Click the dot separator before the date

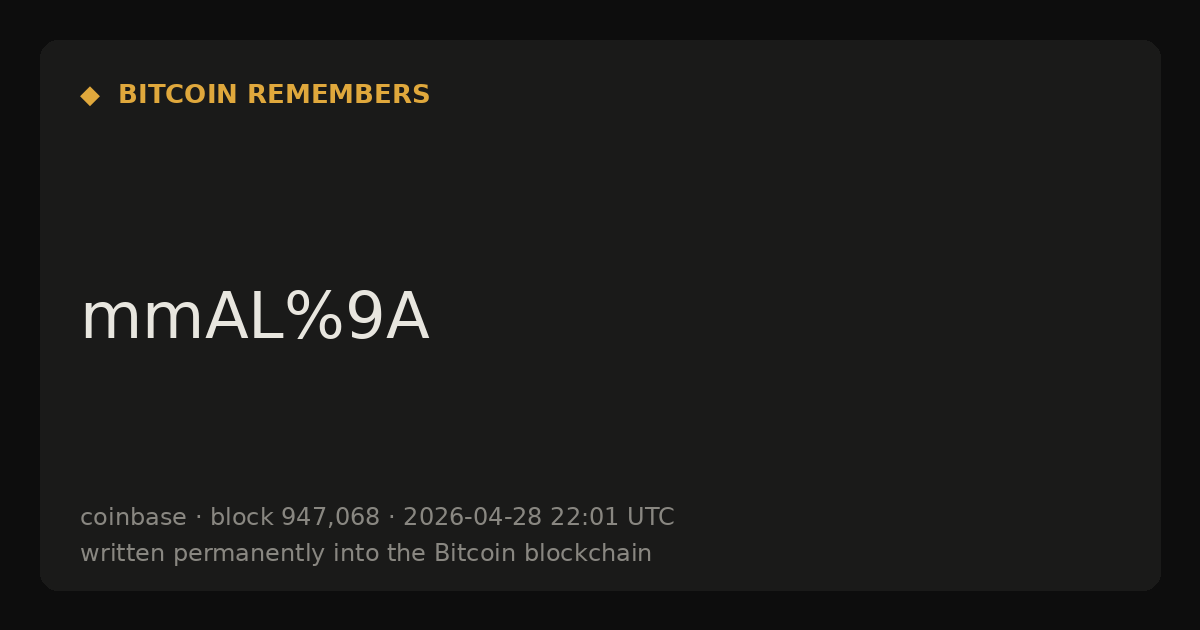tap(392, 518)
